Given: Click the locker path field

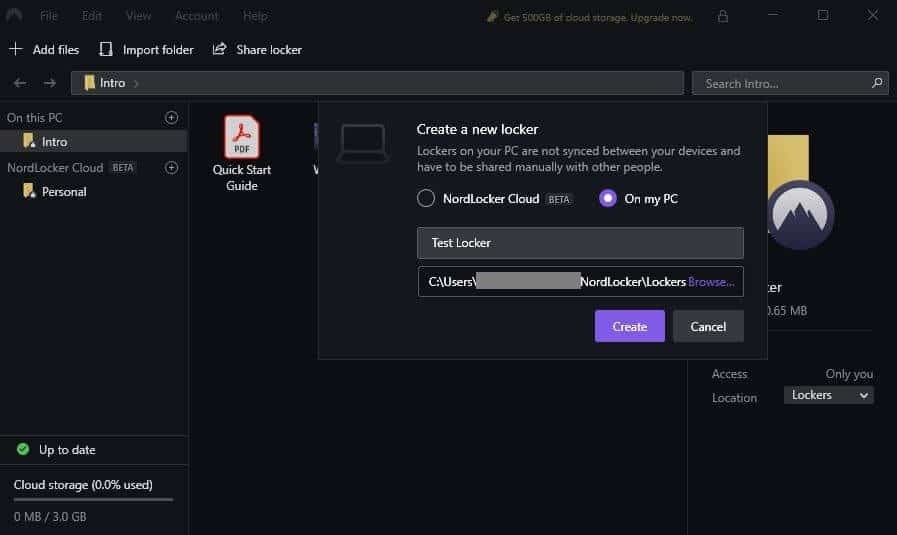Looking at the screenshot, I should tap(580, 282).
